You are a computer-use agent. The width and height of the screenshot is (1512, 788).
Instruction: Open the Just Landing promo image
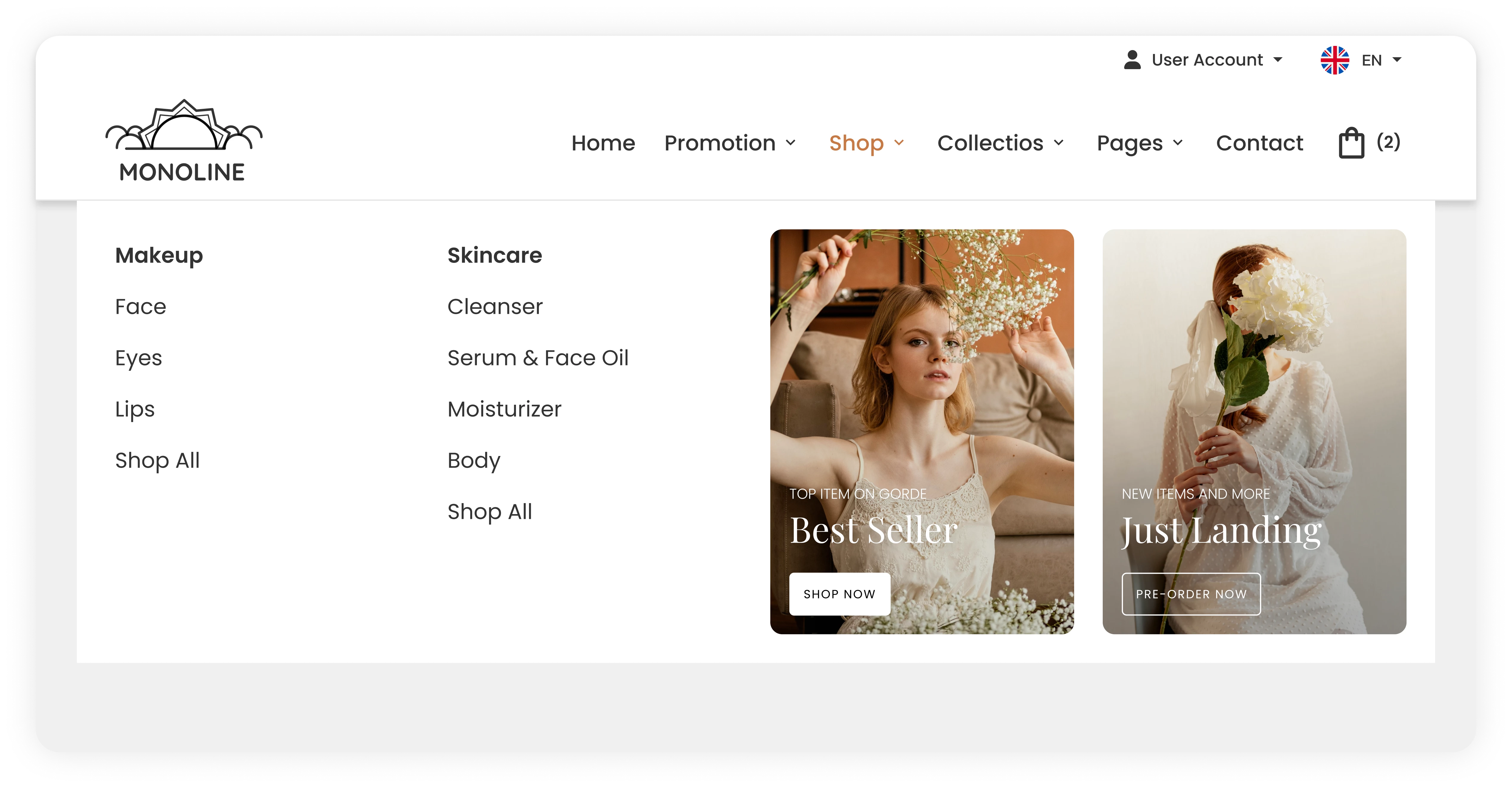[1254, 432]
